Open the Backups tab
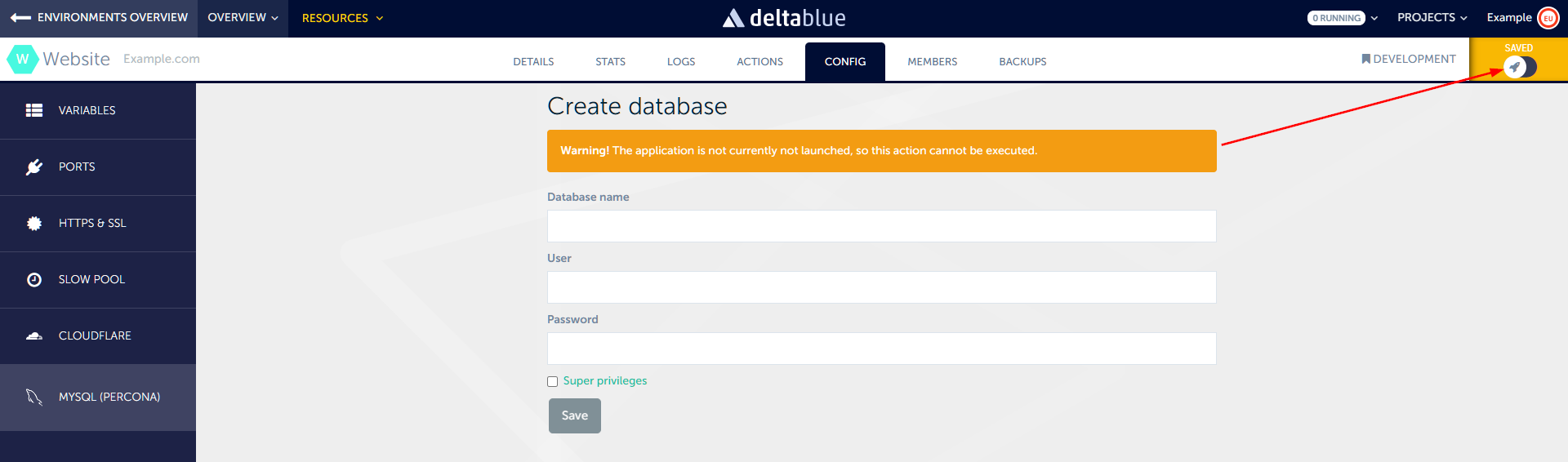 pos(1022,62)
